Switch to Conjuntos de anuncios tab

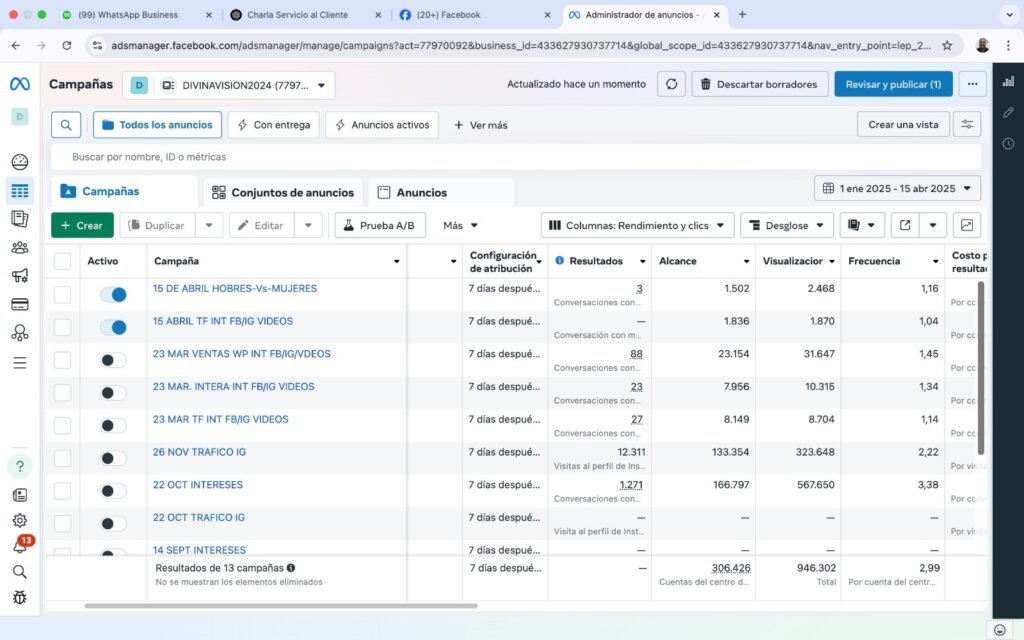283,192
